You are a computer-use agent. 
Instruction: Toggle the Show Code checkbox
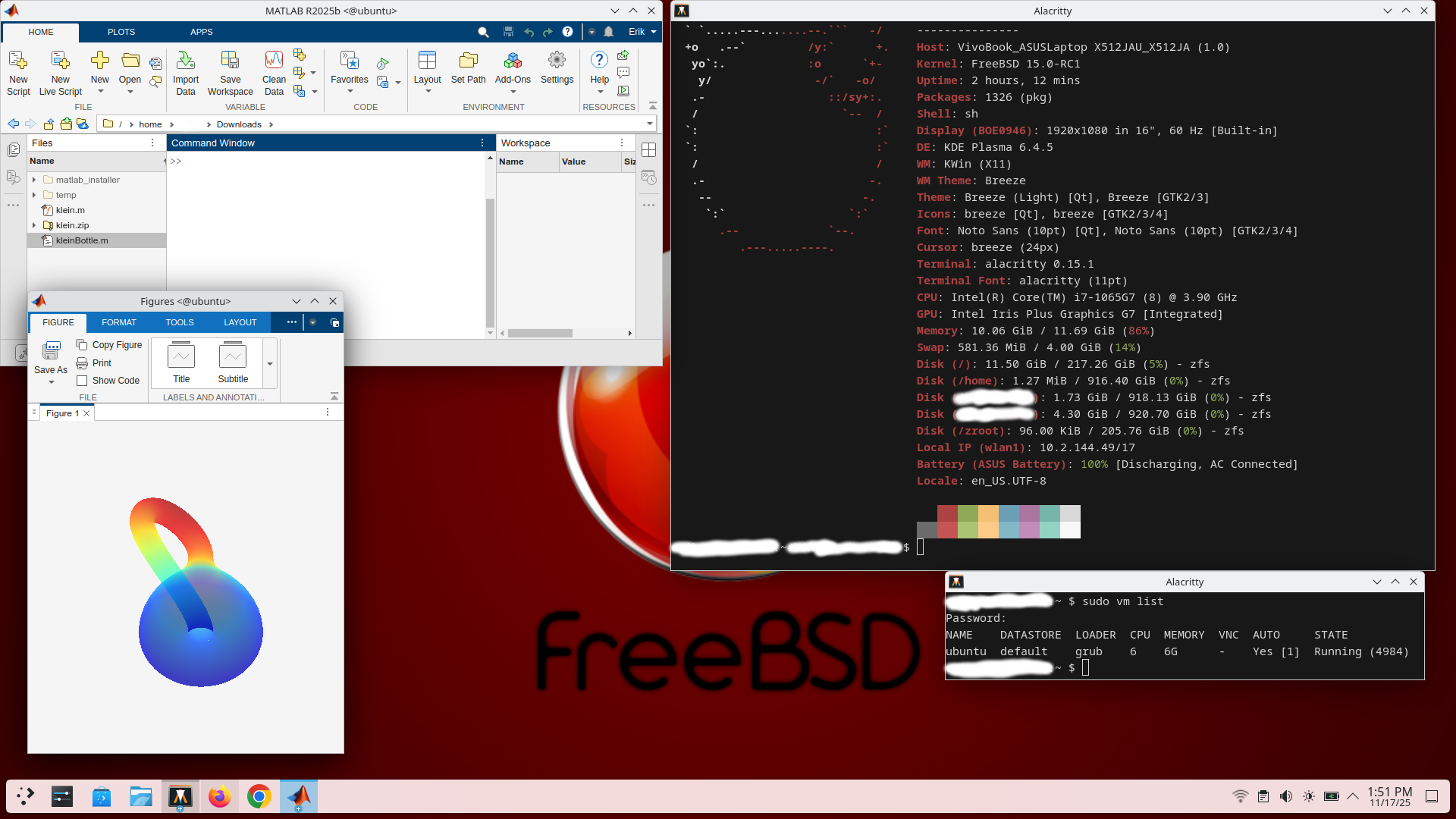click(83, 380)
